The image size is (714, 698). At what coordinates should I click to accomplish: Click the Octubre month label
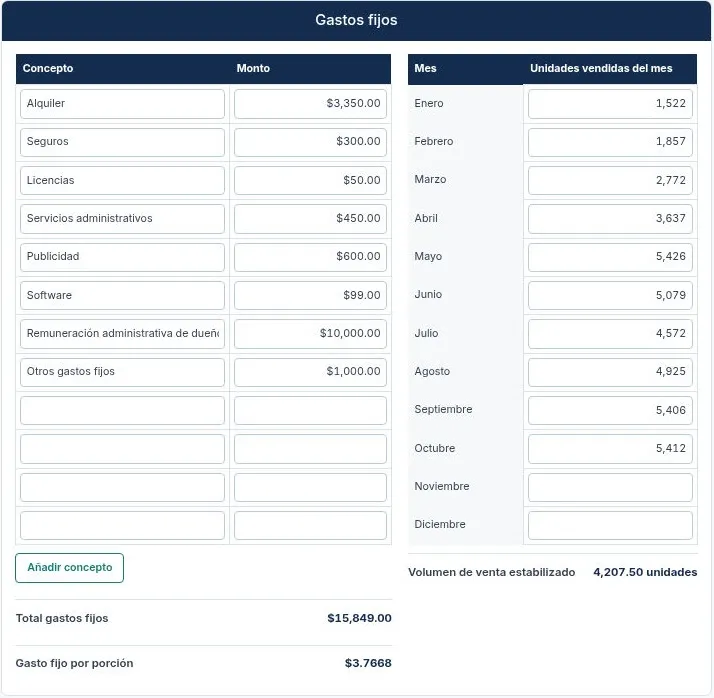click(x=434, y=448)
